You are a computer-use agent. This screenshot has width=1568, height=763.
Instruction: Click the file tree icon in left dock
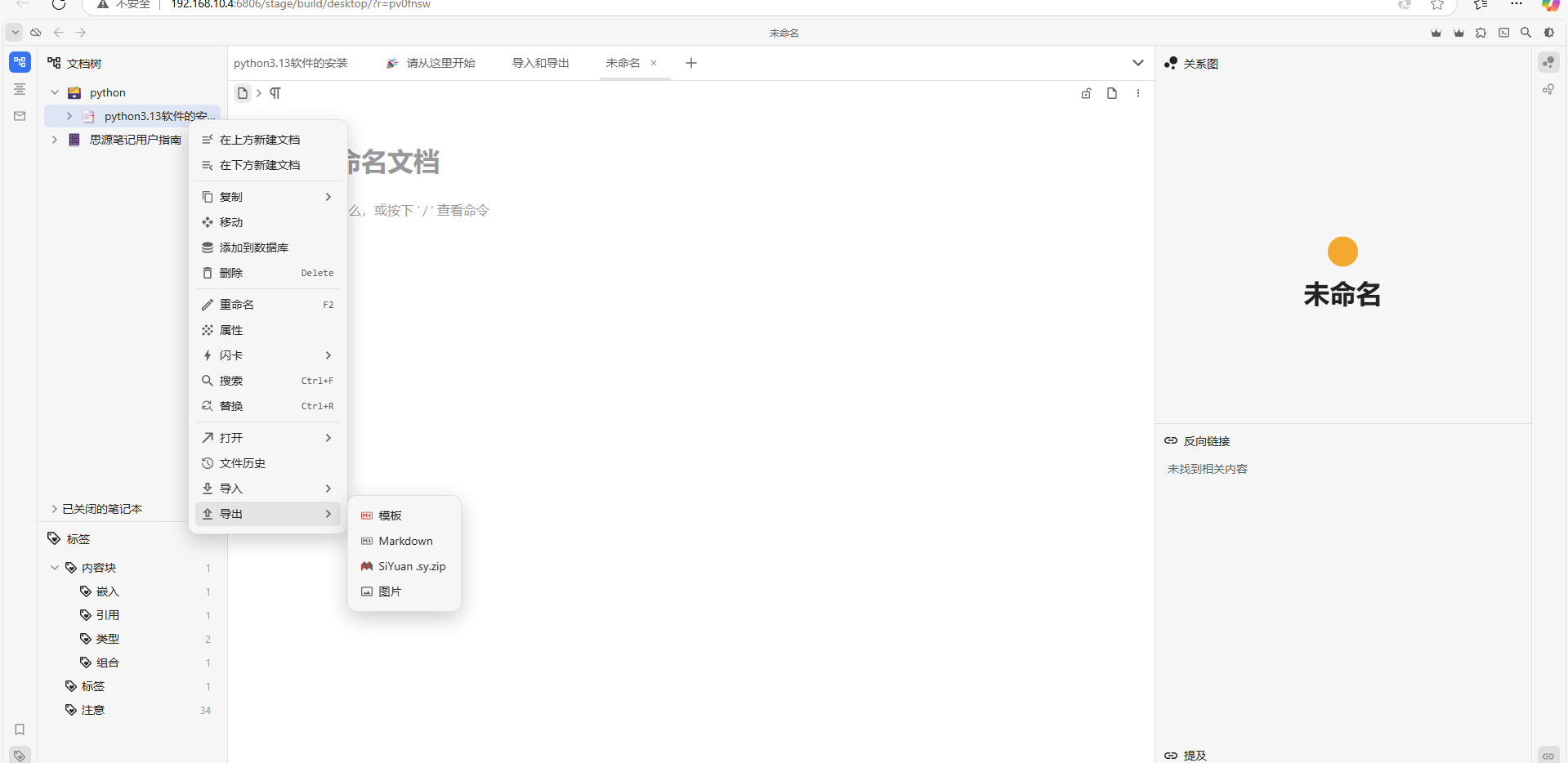(20, 62)
